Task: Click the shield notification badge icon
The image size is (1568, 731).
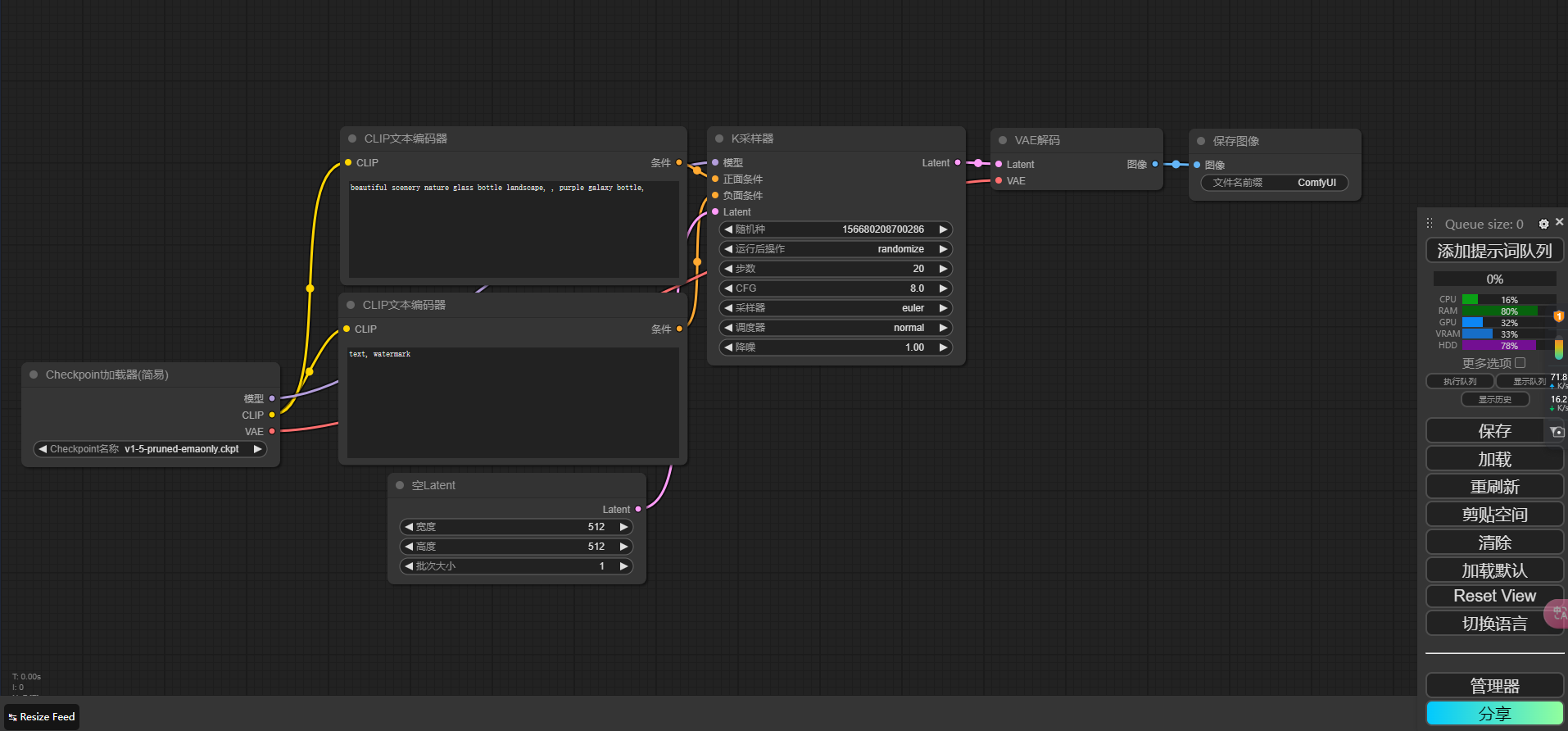Action: pyautogui.click(x=1559, y=316)
